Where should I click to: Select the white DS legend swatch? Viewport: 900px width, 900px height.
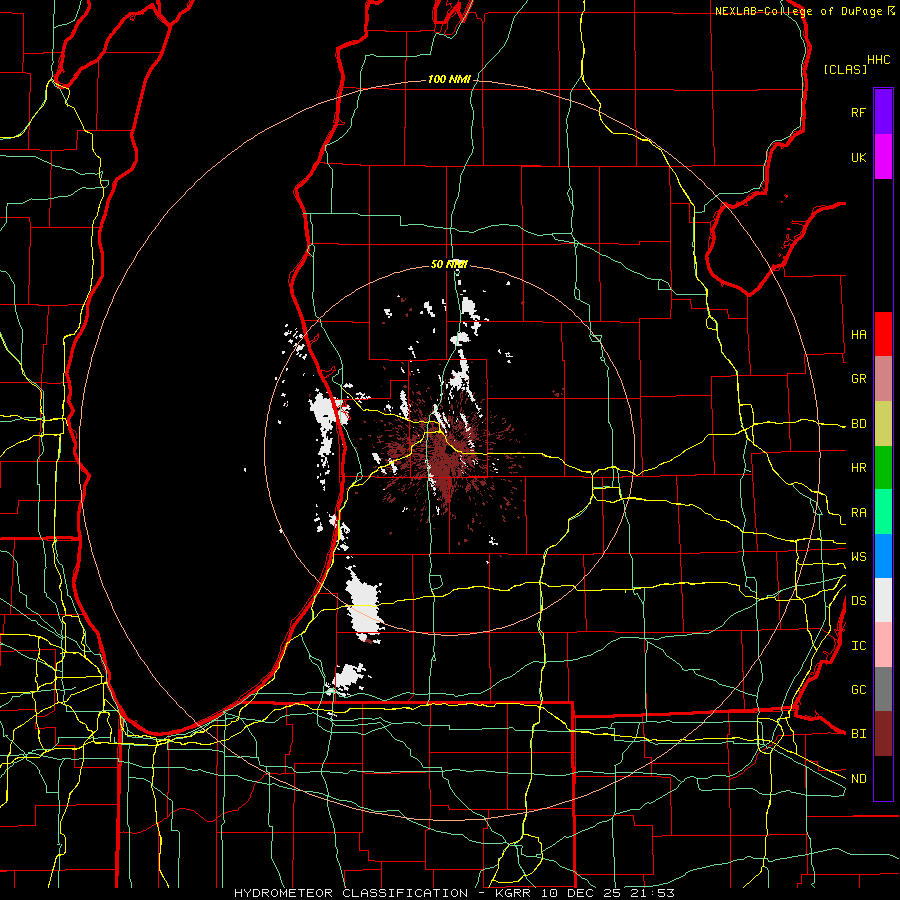coord(883,600)
